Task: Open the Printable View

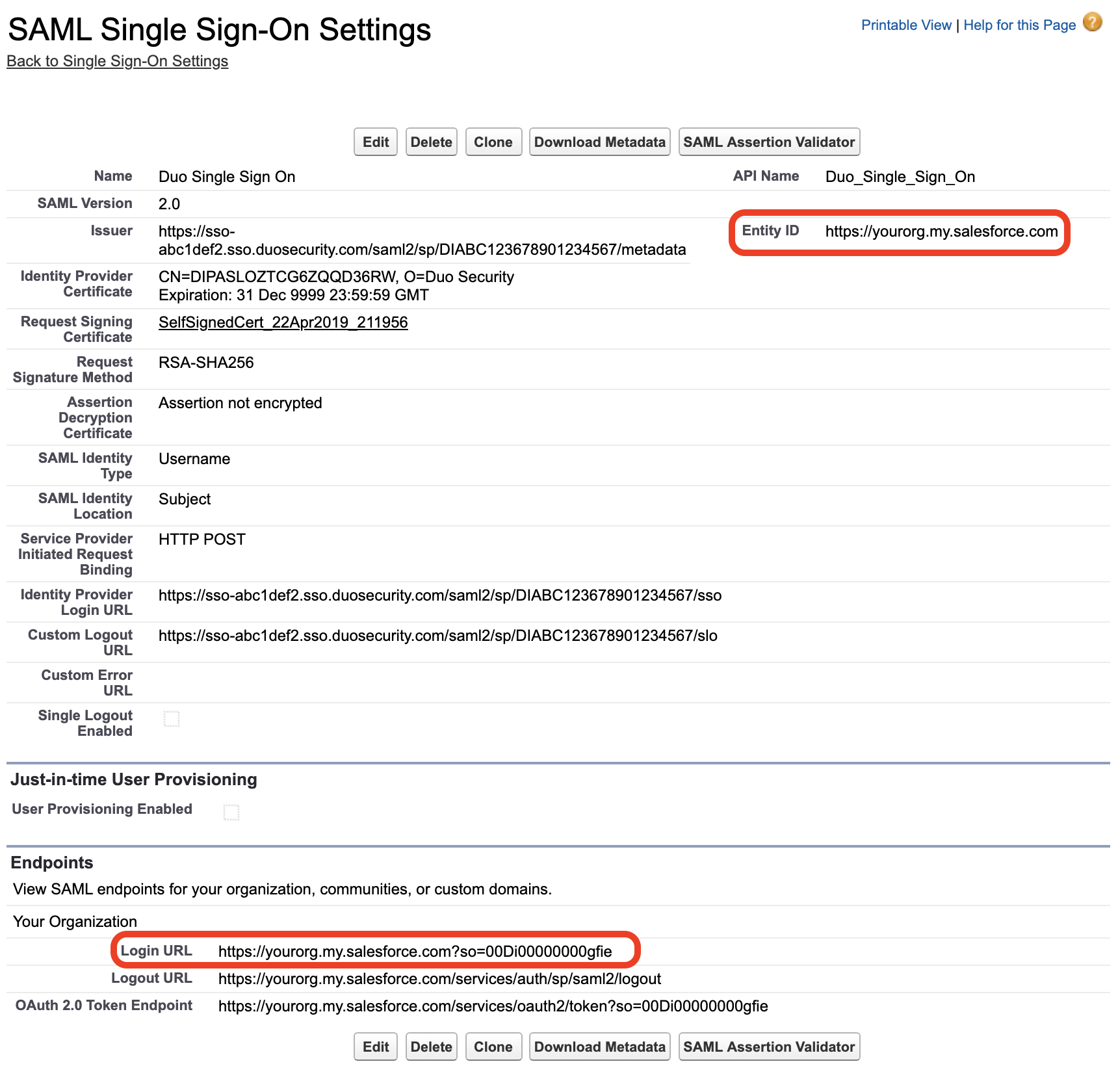Action: click(906, 25)
